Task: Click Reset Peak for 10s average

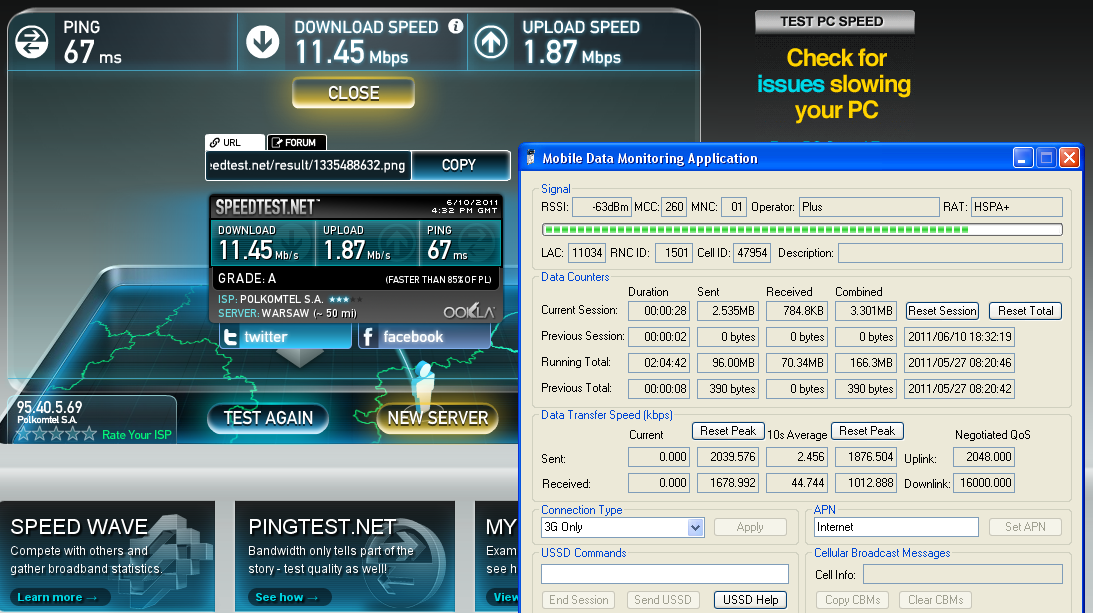Action: point(866,431)
